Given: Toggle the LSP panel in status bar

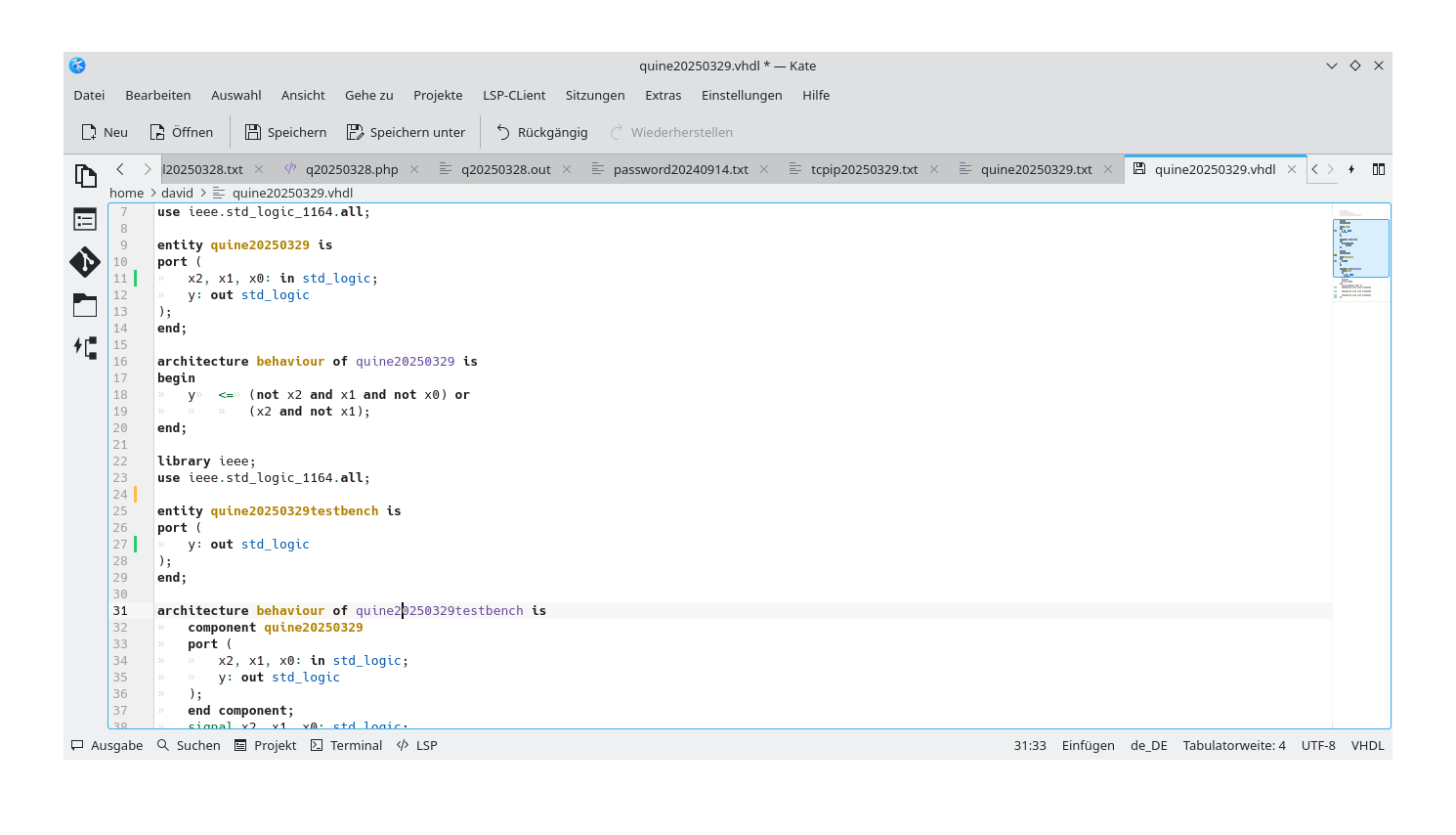Looking at the screenshot, I should pyautogui.click(x=416, y=745).
